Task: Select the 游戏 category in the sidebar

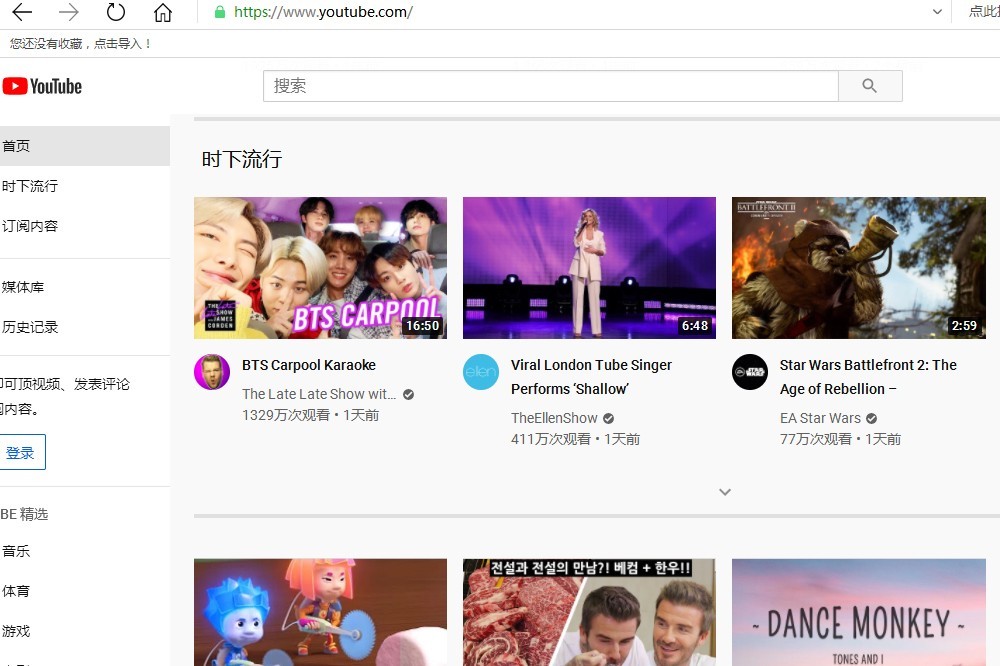Action: click(16, 630)
